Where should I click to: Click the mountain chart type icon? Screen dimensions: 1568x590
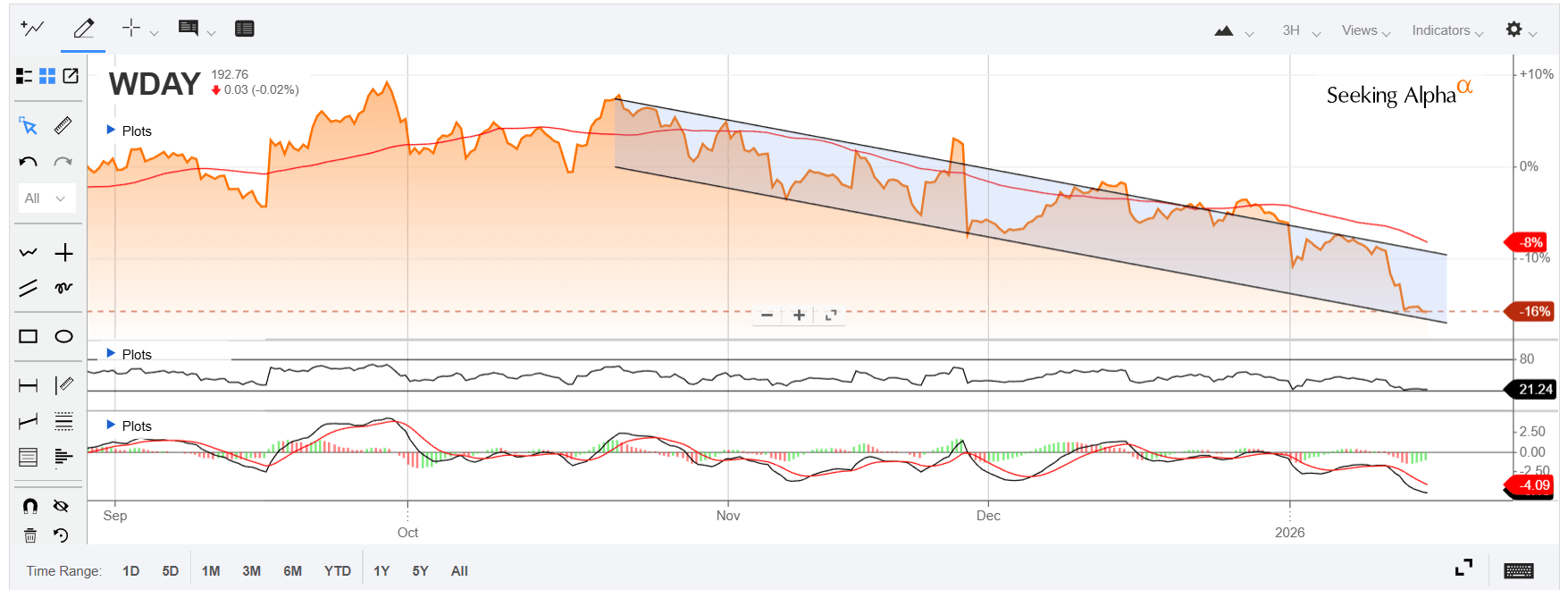1224,30
